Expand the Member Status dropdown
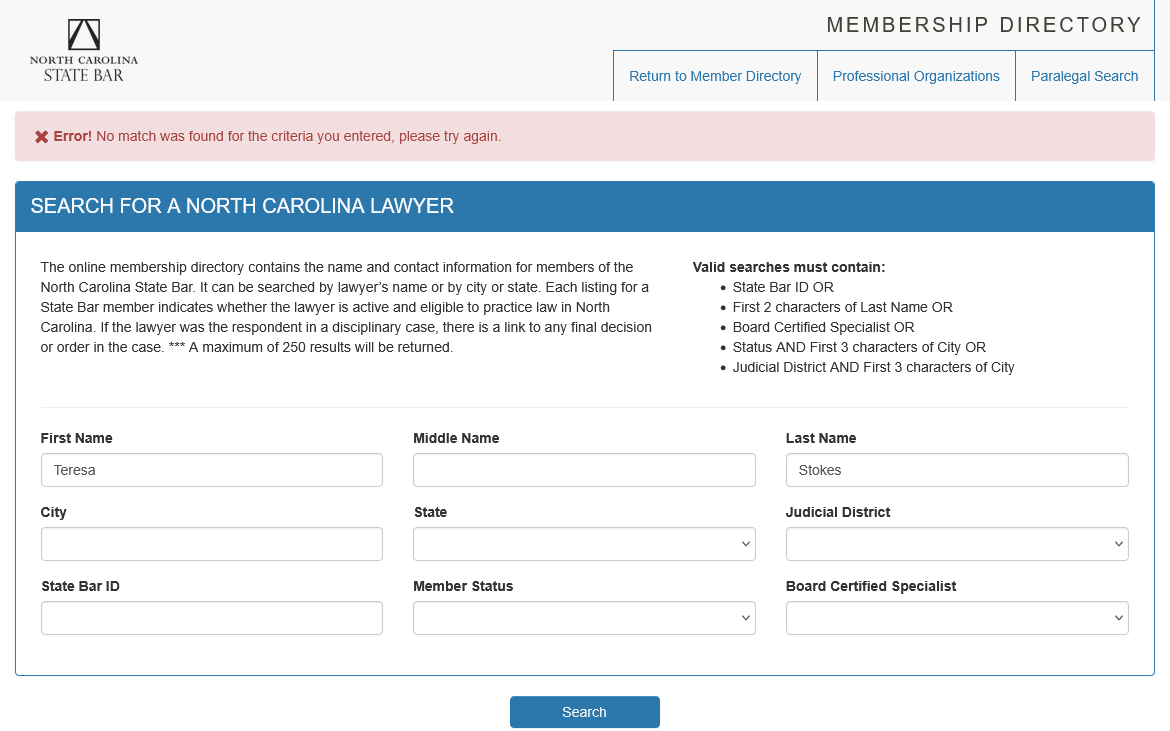Screen dimensions: 1170x731 pyautogui.click(x=584, y=618)
